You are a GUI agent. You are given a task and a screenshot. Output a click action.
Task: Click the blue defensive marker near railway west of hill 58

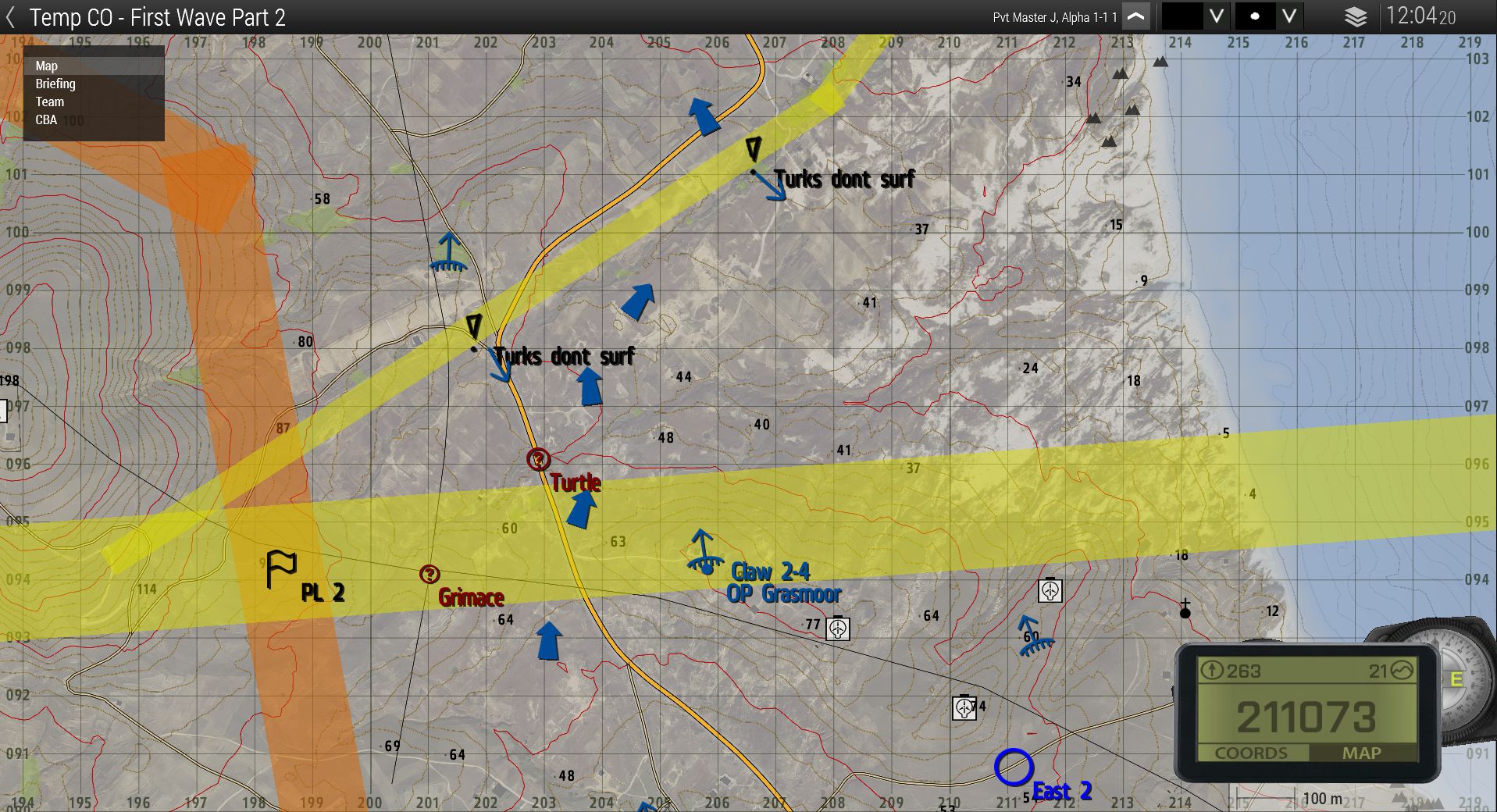coord(449,252)
